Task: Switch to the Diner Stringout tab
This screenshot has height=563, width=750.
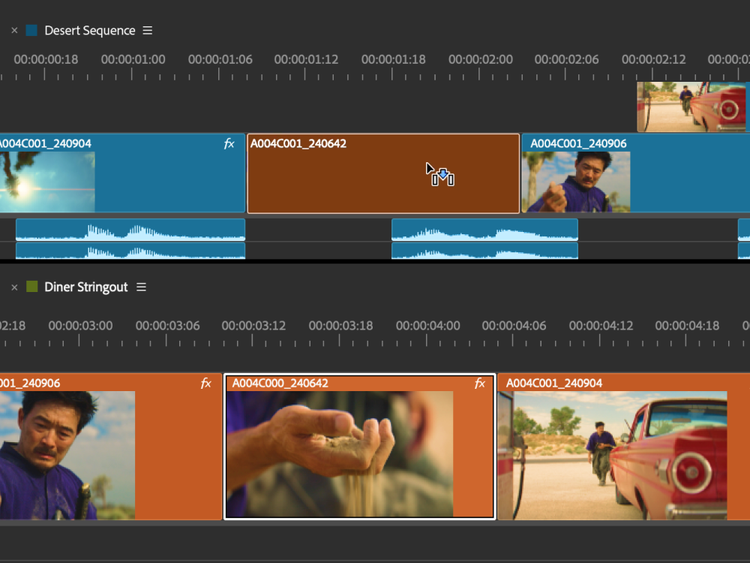Action: click(86, 287)
